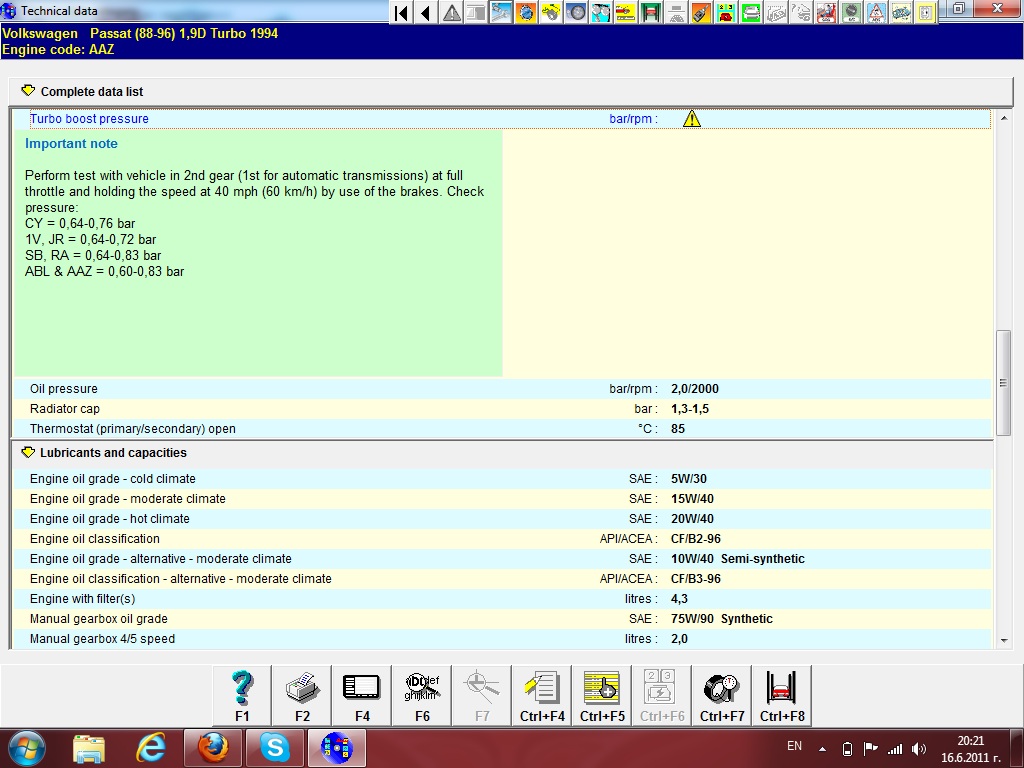Click the EN language indicator in system tray
Viewport: 1024px width, 768px height.
[x=795, y=746]
